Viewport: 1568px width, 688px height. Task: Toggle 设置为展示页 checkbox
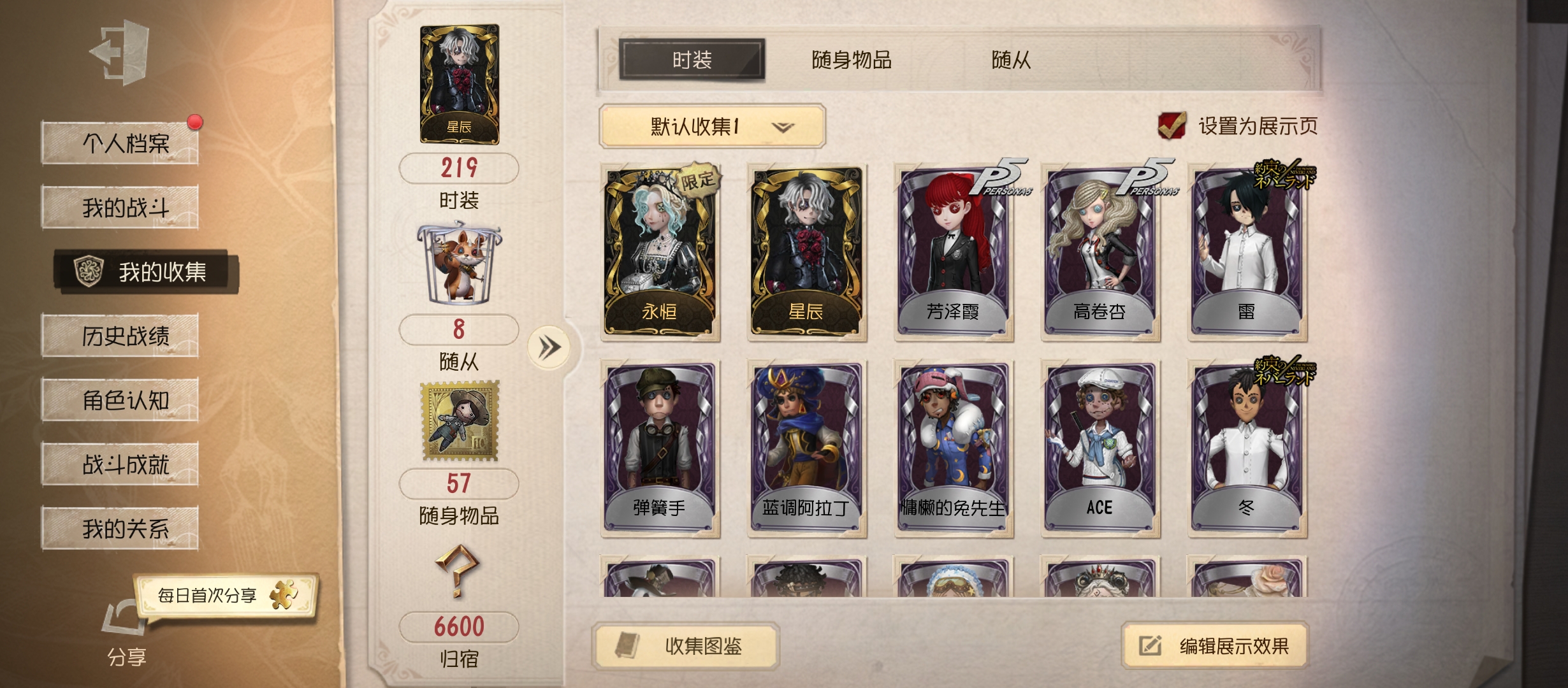(1171, 125)
